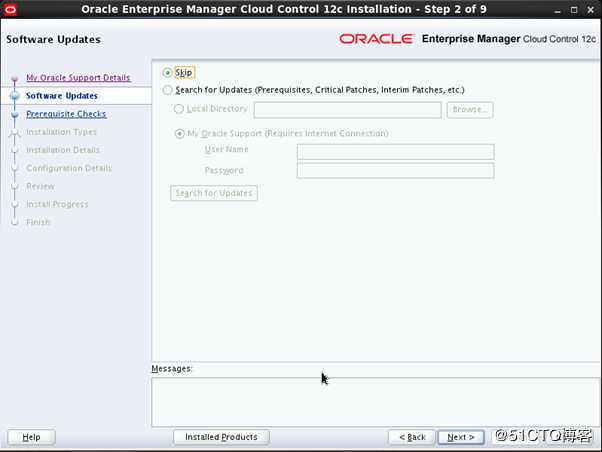Screen dimensions: 602x452
Task: Click the ORACLE logo in header
Action: click(376, 39)
